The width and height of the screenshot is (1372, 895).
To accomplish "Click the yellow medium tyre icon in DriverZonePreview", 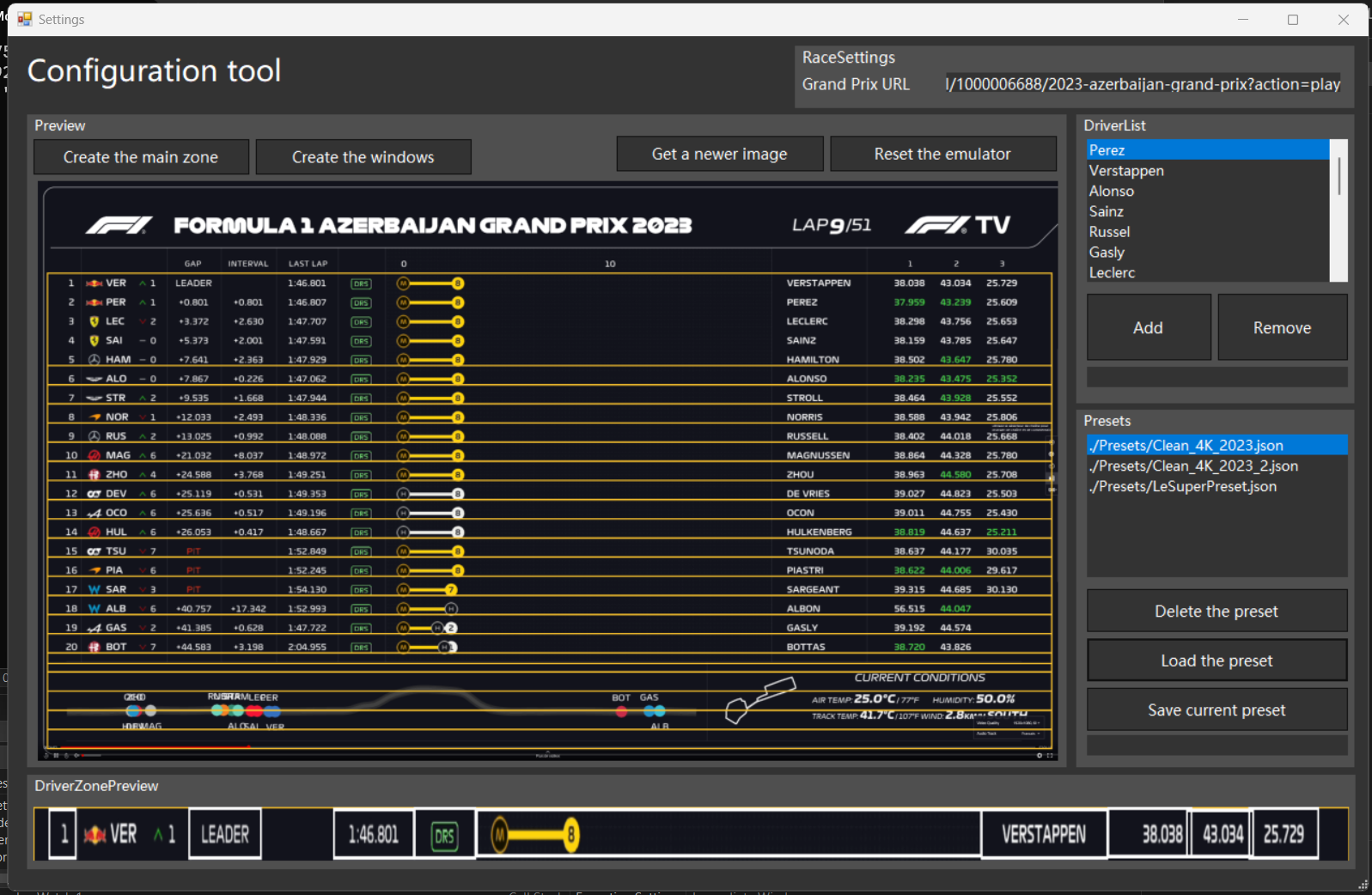I will click(500, 834).
